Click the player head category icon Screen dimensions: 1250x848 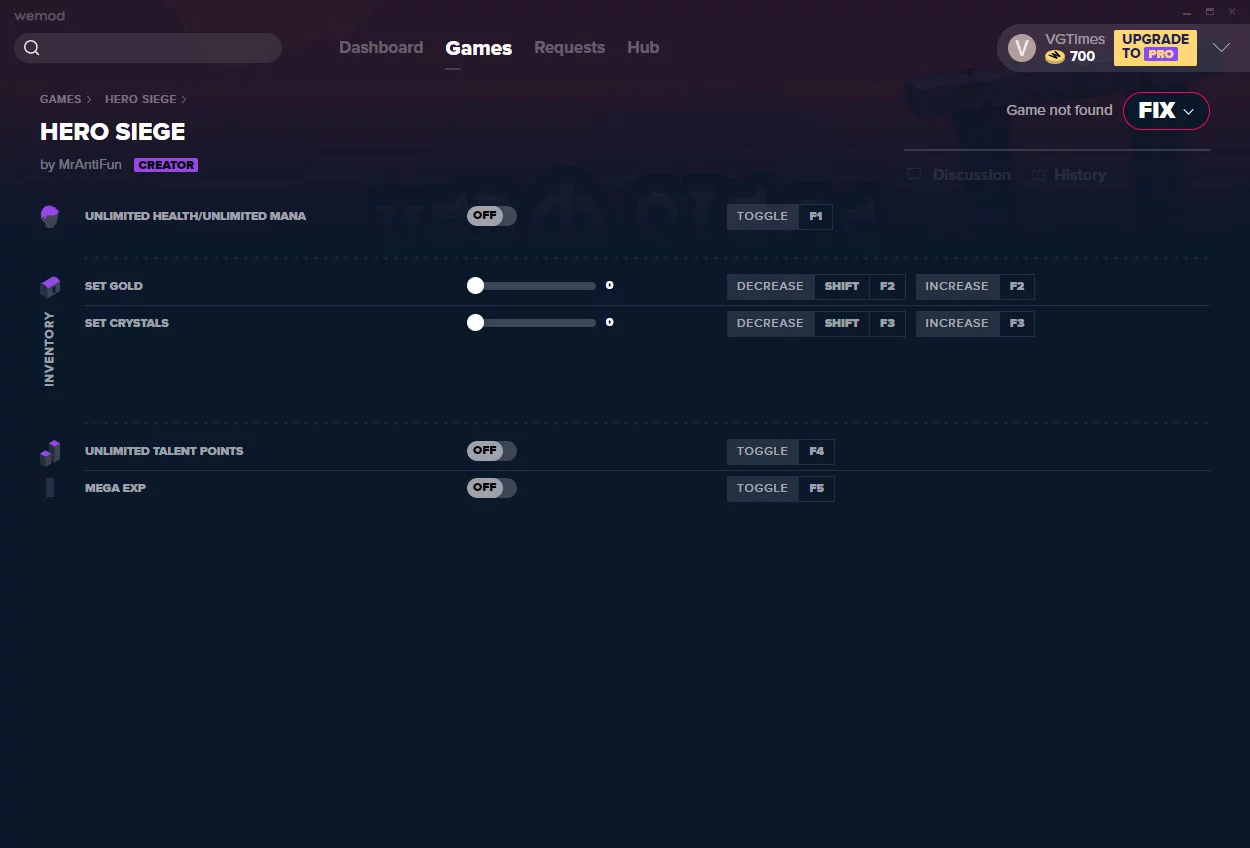coord(50,216)
